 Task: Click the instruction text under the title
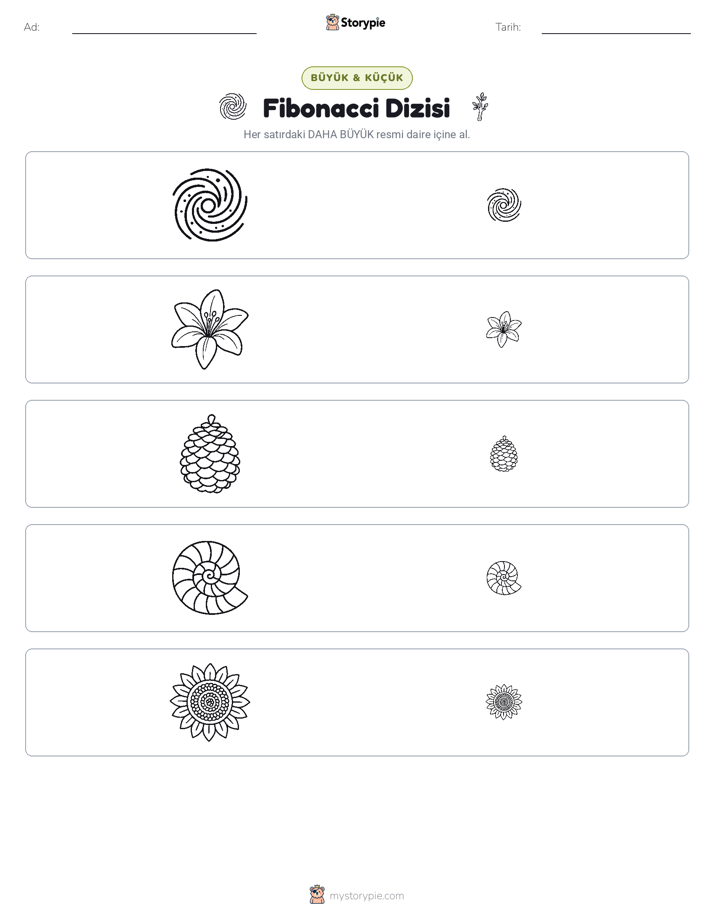tap(356, 134)
